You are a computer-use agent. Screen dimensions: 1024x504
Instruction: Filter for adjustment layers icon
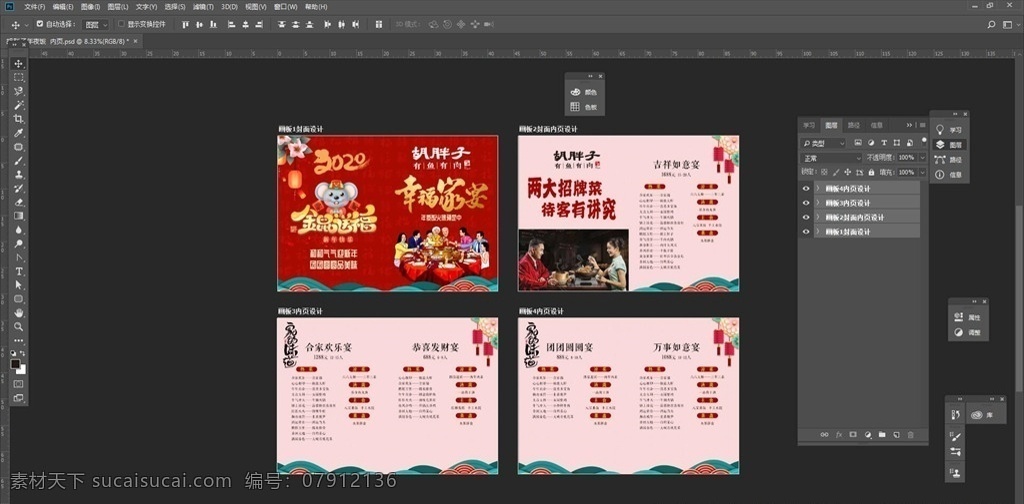click(x=871, y=142)
